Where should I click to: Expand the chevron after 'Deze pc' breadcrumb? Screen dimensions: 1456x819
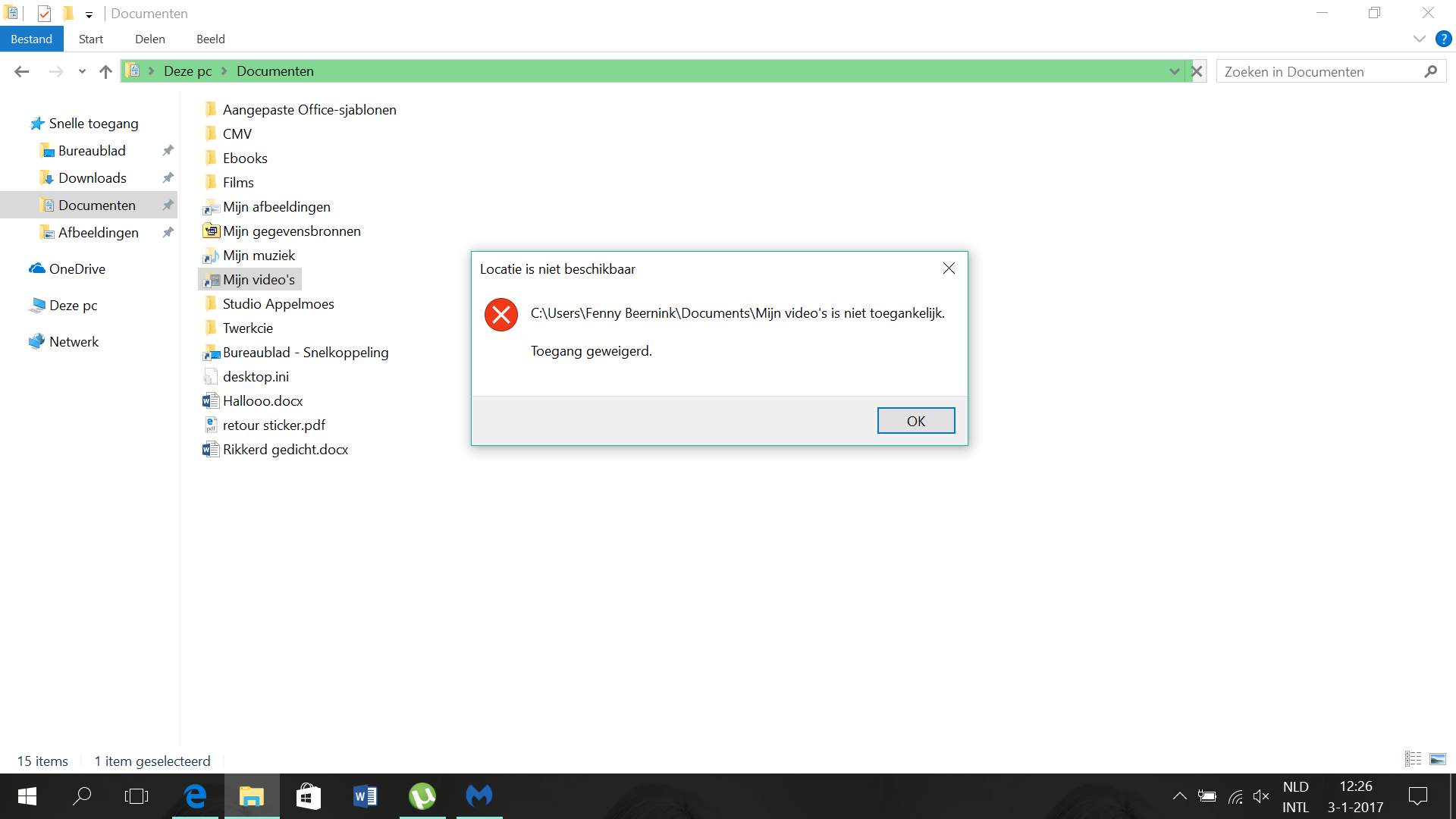tap(224, 71)
